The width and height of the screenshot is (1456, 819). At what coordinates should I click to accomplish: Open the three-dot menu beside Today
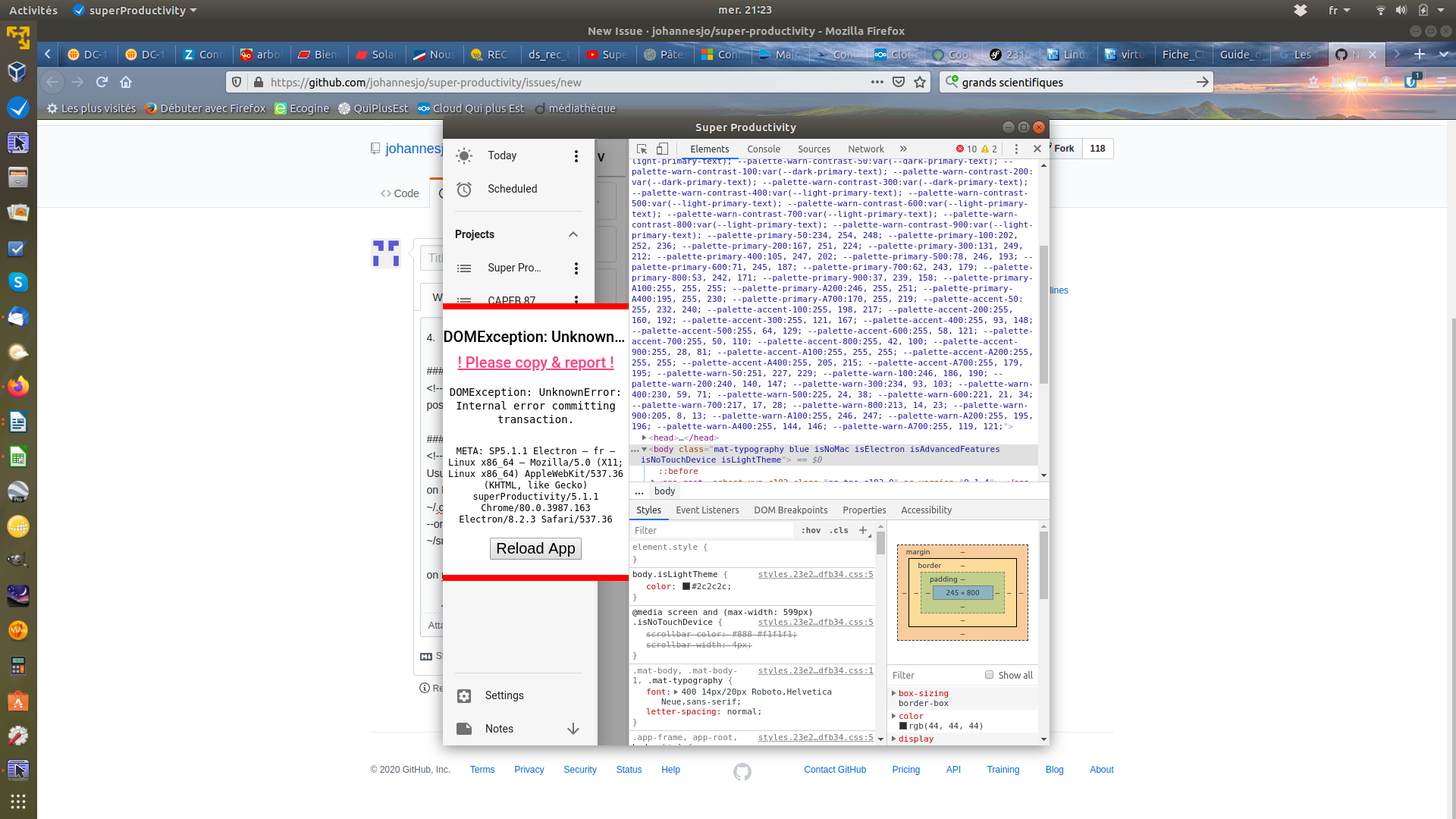[x=576, y=156]
